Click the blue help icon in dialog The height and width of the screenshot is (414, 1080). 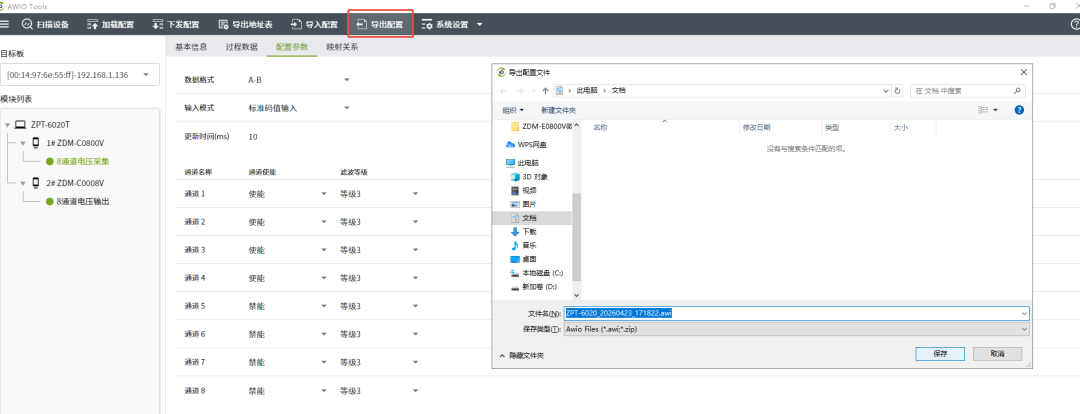[x=1019, y=110]
